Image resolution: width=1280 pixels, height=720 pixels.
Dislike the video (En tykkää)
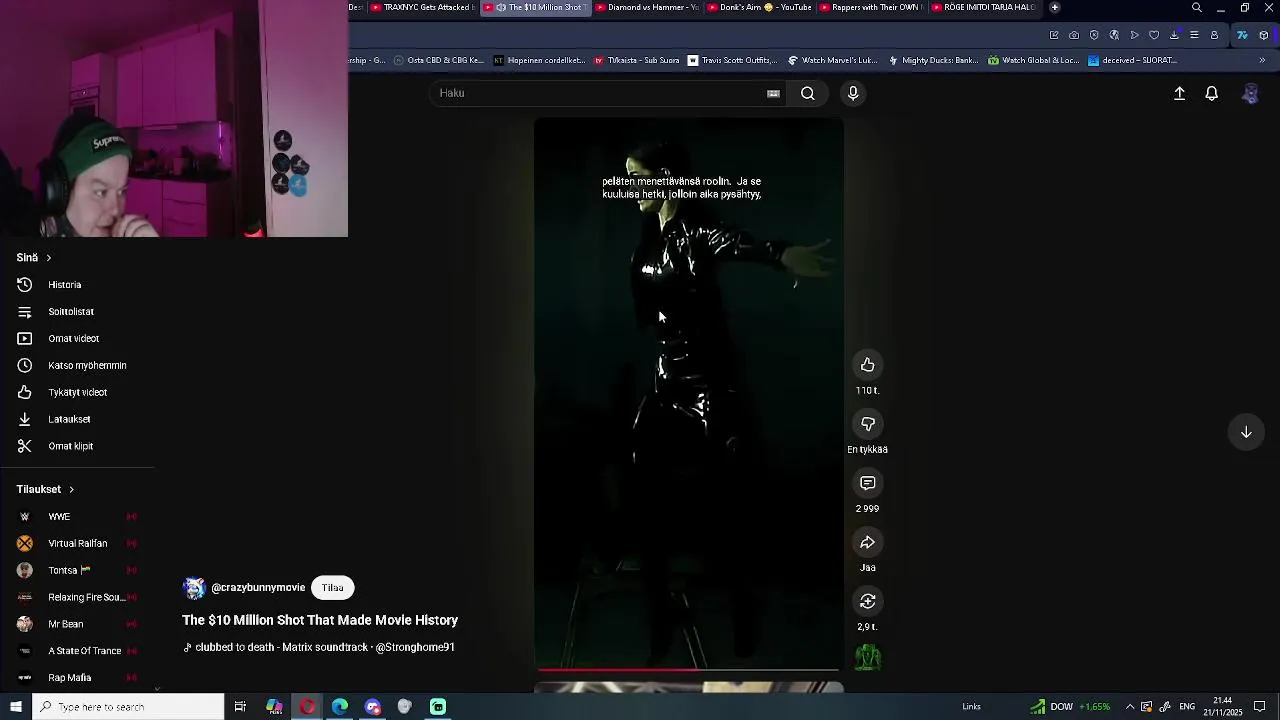point(867,424)
